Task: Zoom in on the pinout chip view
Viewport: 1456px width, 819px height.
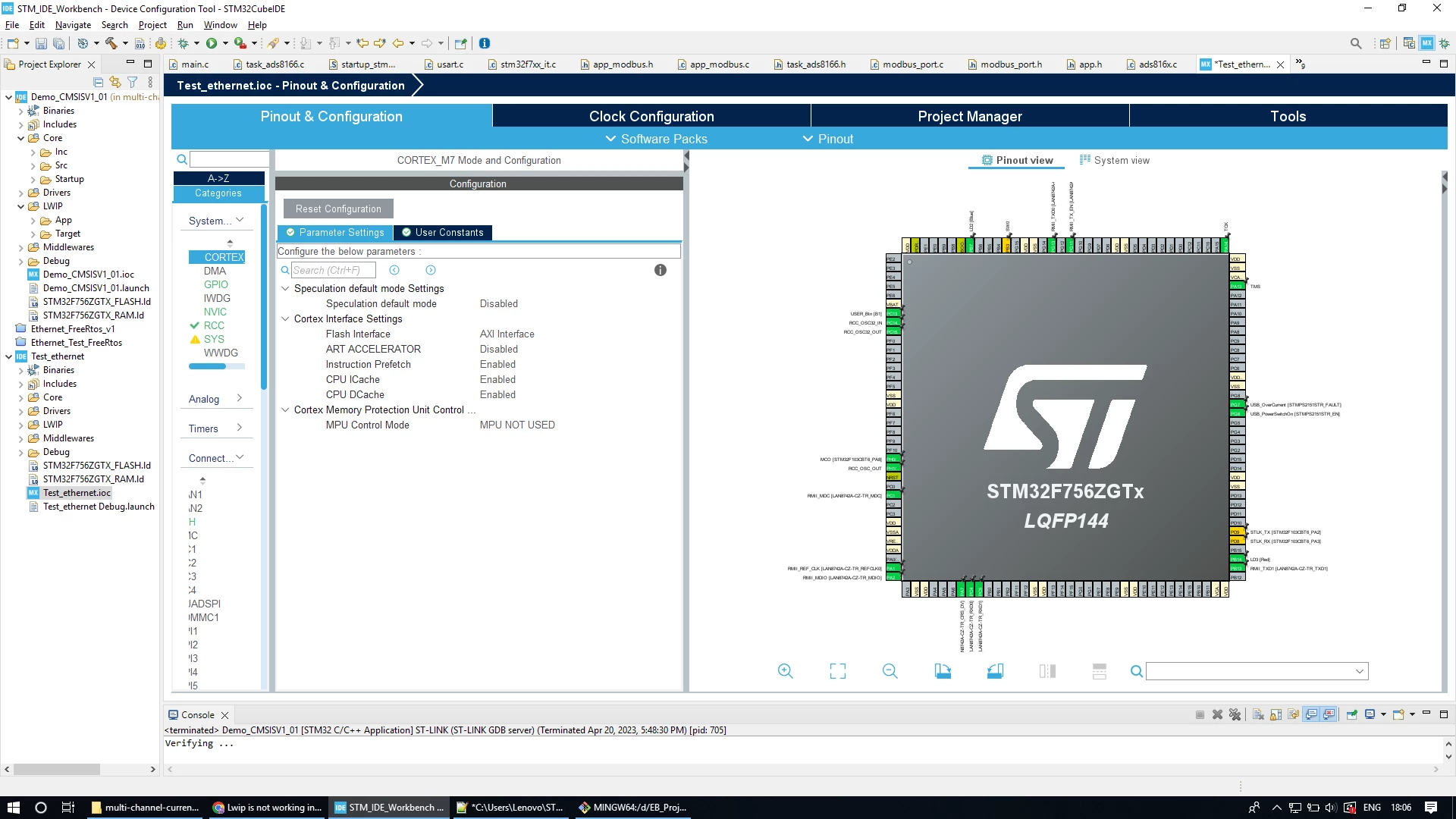Action: pos(785,671)
